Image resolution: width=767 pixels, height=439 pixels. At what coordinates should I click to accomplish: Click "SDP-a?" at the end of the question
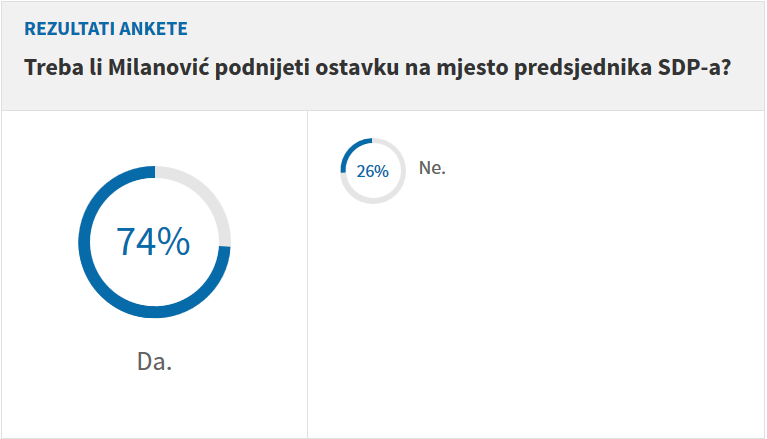(696, 70)
